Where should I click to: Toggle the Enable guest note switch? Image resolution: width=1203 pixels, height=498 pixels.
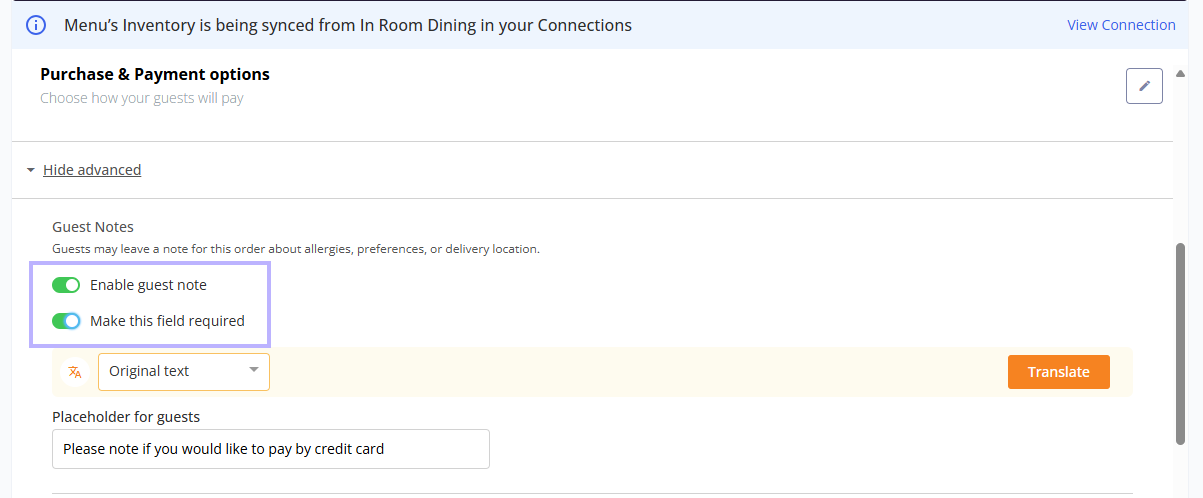tap(66, 285)
